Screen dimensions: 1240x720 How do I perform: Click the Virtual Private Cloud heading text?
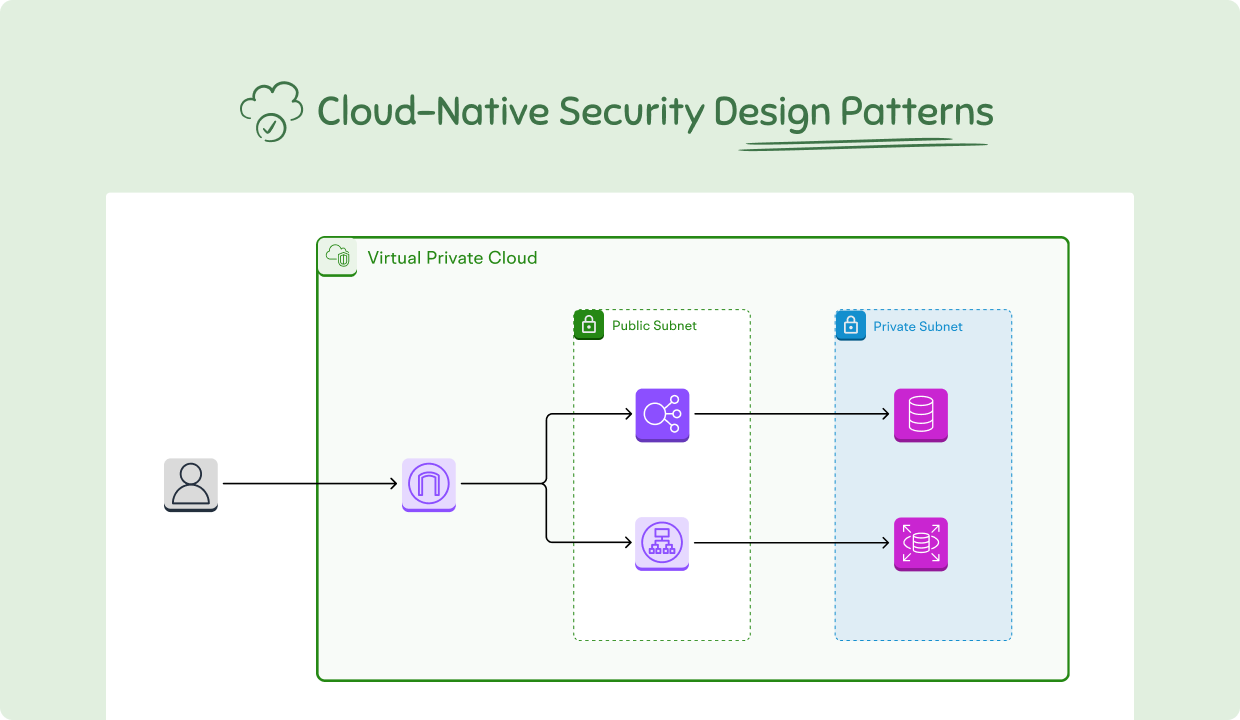click(452, 257)
